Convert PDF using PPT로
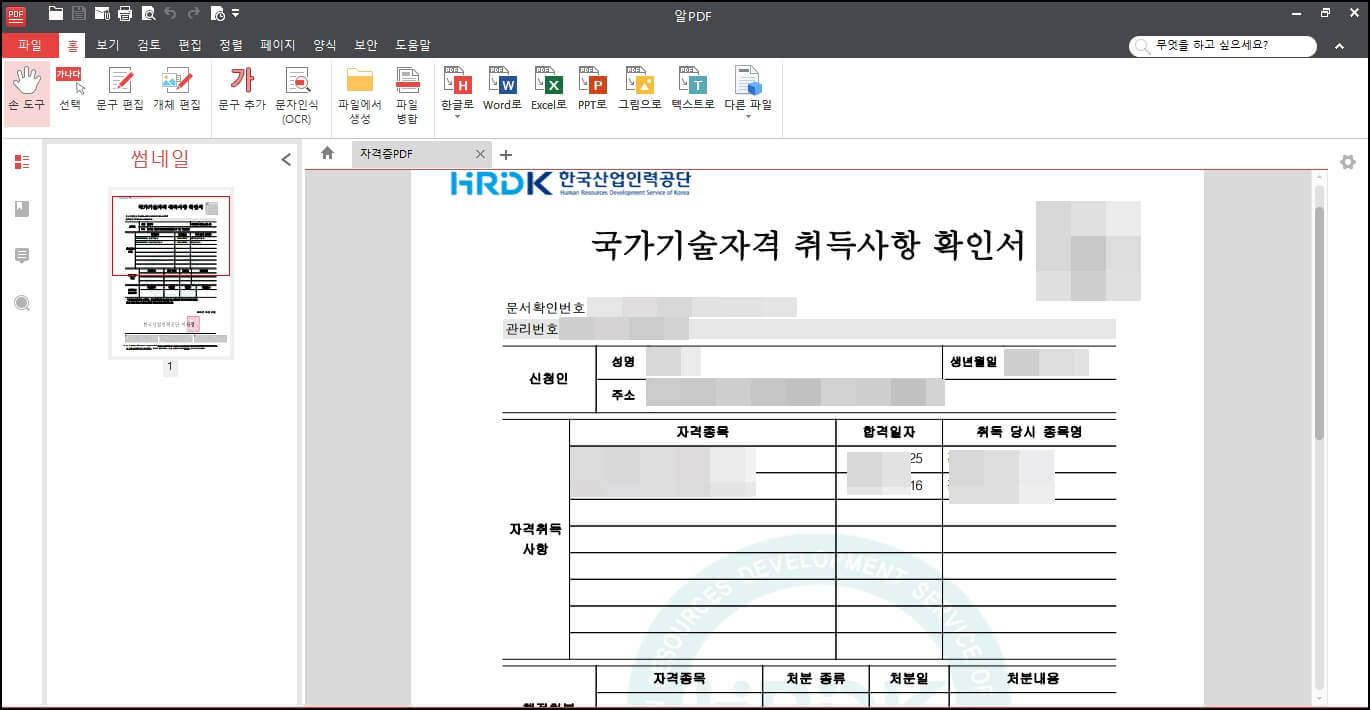This screenshot has height=710, width=1370. pyautogui.click(x=592, y=88)
